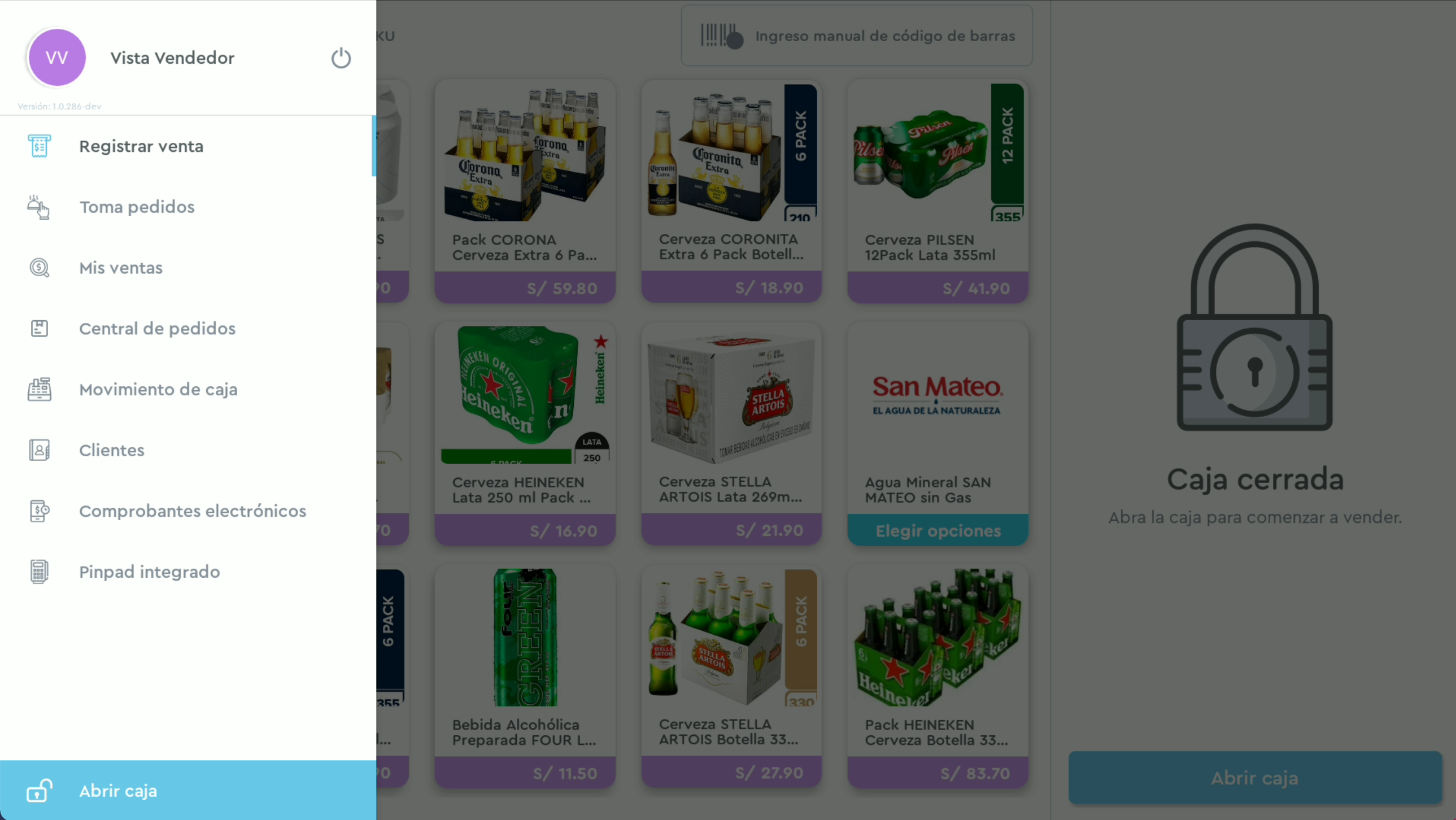Click the Pinpad integrado device icon
1456x820 pixels.
[39, 572]
